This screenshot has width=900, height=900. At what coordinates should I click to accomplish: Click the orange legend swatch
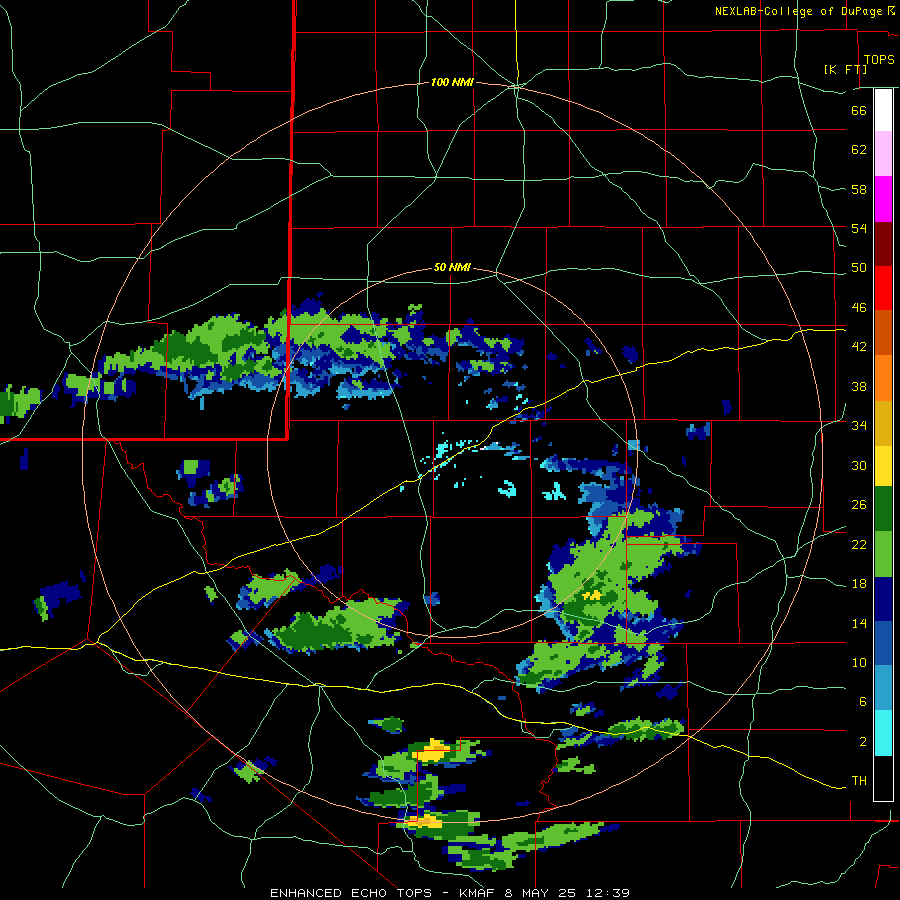pos(883,378)
